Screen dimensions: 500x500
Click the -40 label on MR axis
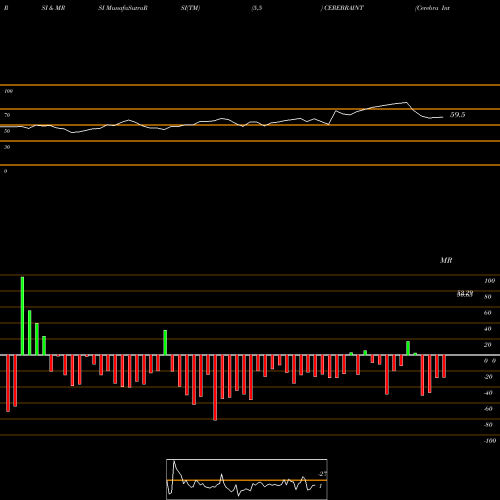pyautogui.click(x=488, y=393)
